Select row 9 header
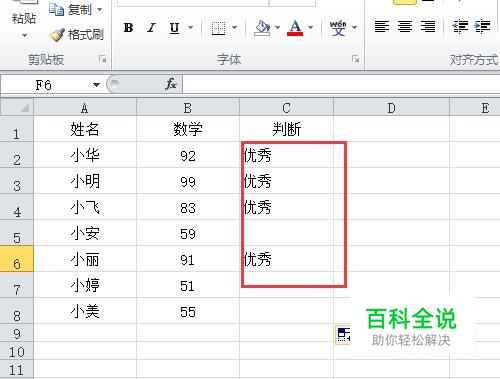Image resolution: width=500 pixels, height=379 pixels. (x=17, y=333)
